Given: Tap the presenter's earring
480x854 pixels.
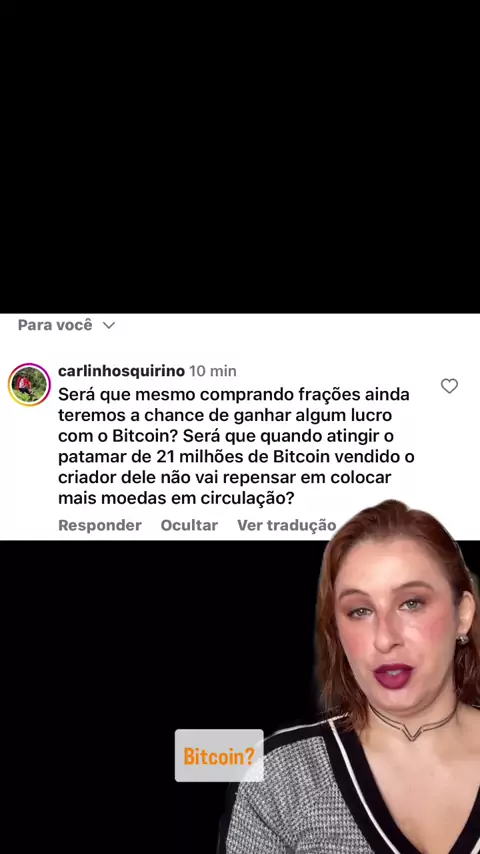Looking at the screenshot, I should (x=463, y=639).
